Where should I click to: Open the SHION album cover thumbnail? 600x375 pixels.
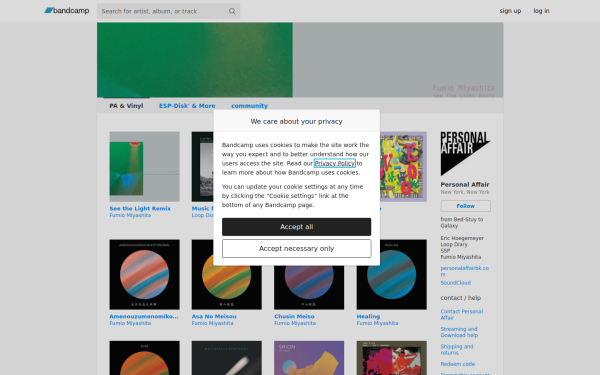(309, 358)
